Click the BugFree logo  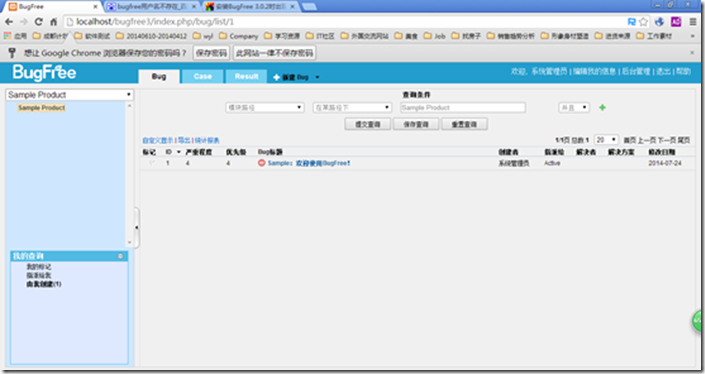click(x=44, y=73)
